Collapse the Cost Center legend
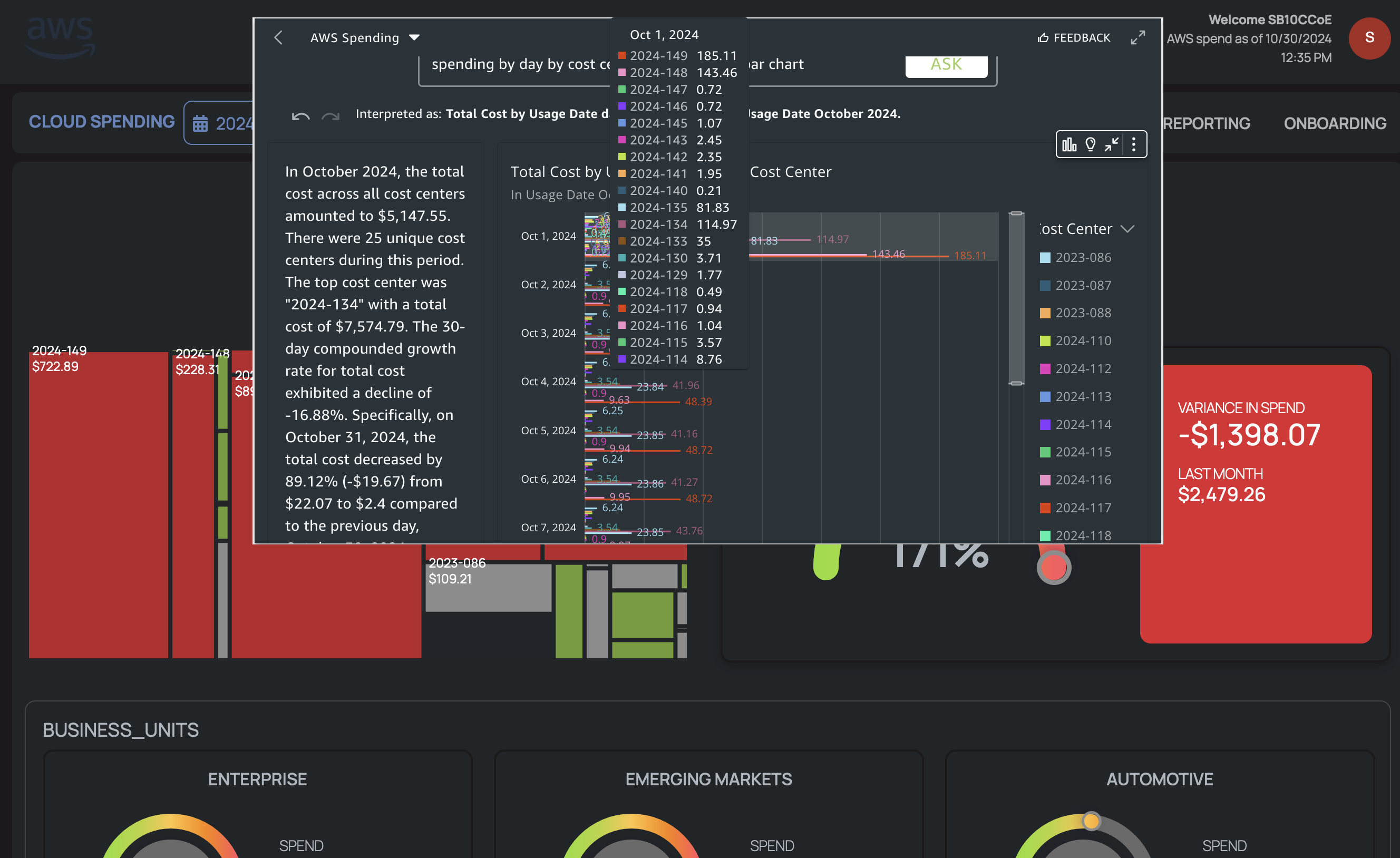1400x858 pixels. (1127, 229)
